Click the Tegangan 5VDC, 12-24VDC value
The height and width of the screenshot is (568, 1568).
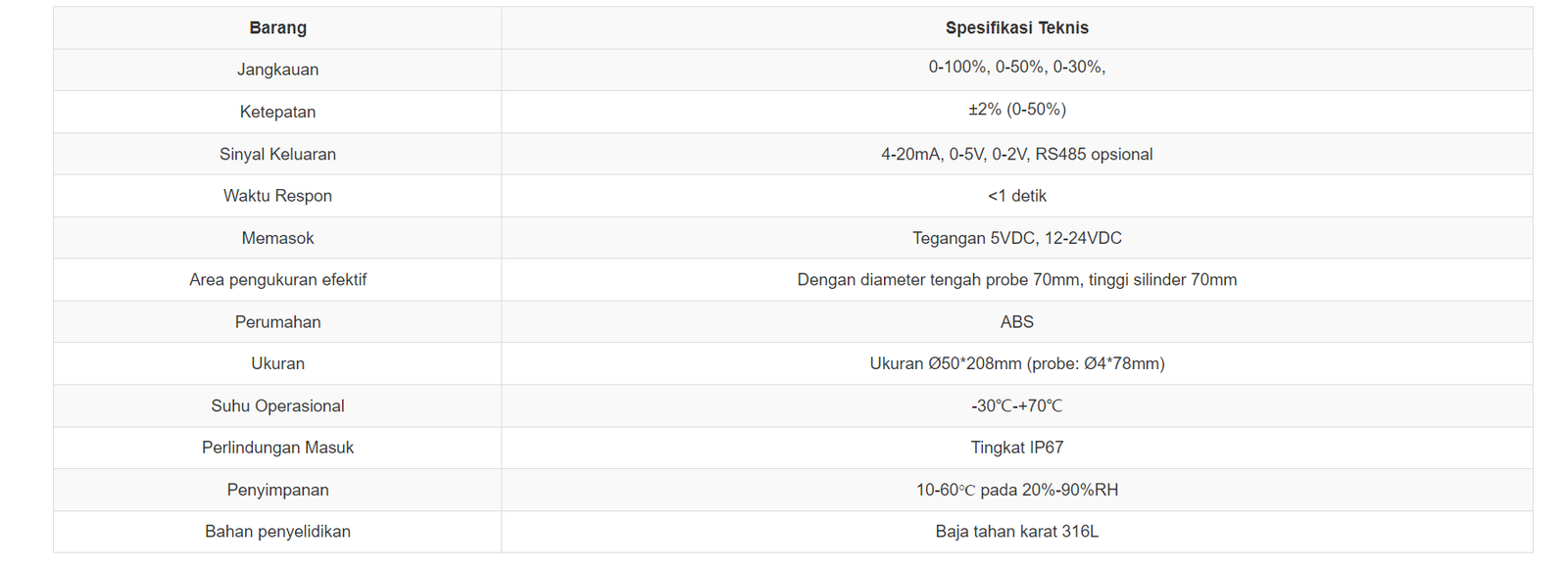pyautogui.click(x=1016, y=238)
